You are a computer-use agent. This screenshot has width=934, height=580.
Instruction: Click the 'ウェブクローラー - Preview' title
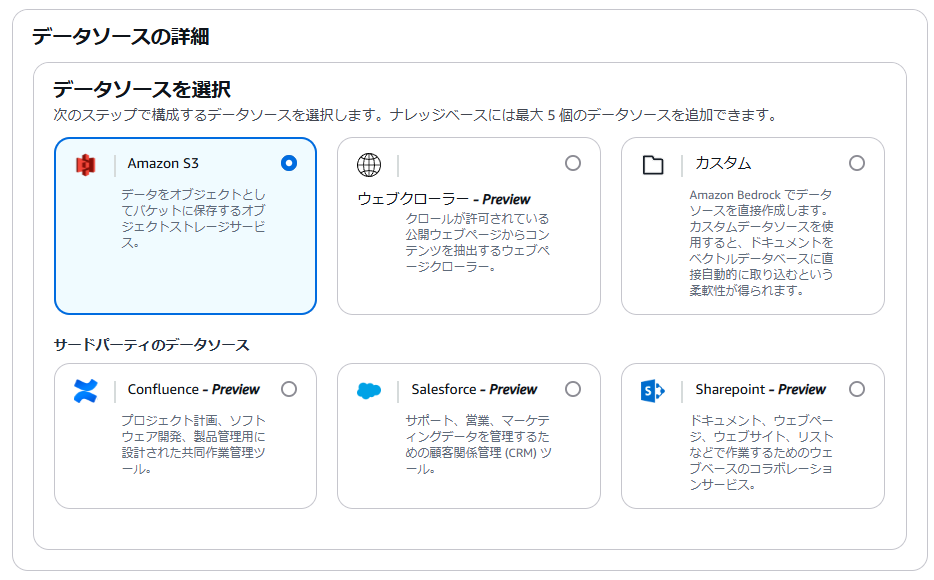pyautogui.click(x=444, y=199)
